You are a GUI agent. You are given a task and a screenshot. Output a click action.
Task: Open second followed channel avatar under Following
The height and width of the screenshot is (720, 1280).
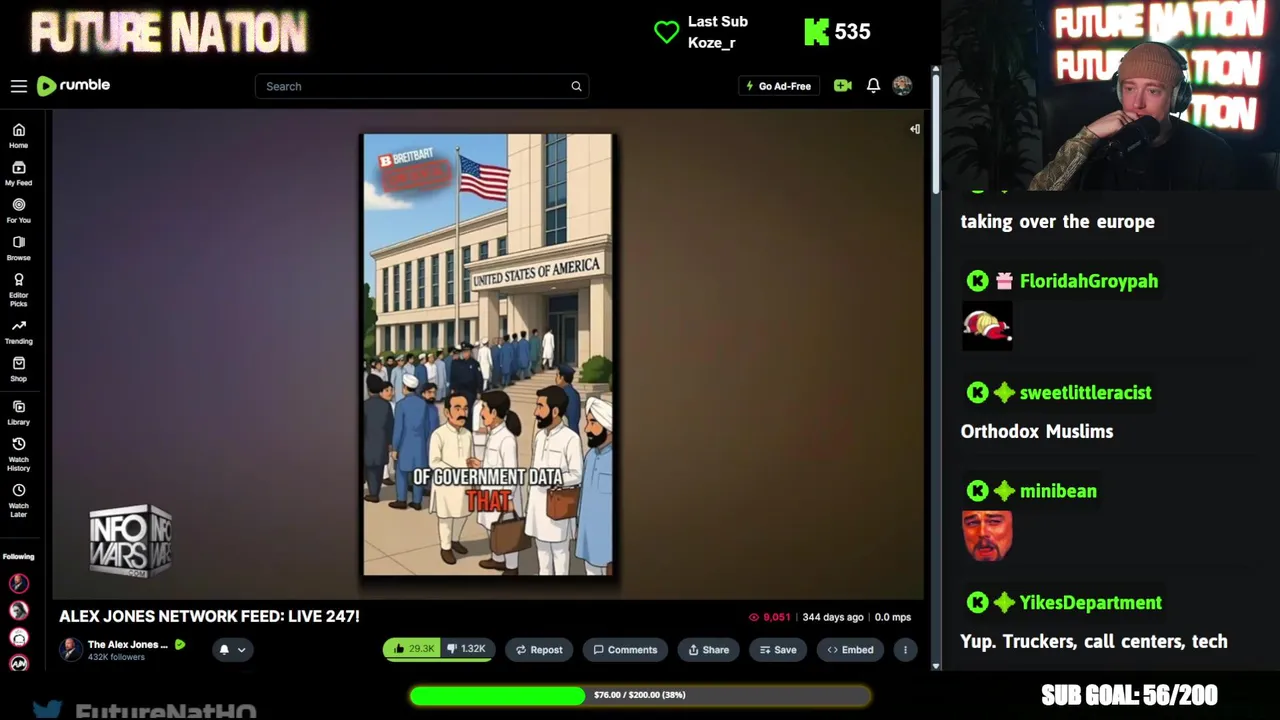pos(18,610)
